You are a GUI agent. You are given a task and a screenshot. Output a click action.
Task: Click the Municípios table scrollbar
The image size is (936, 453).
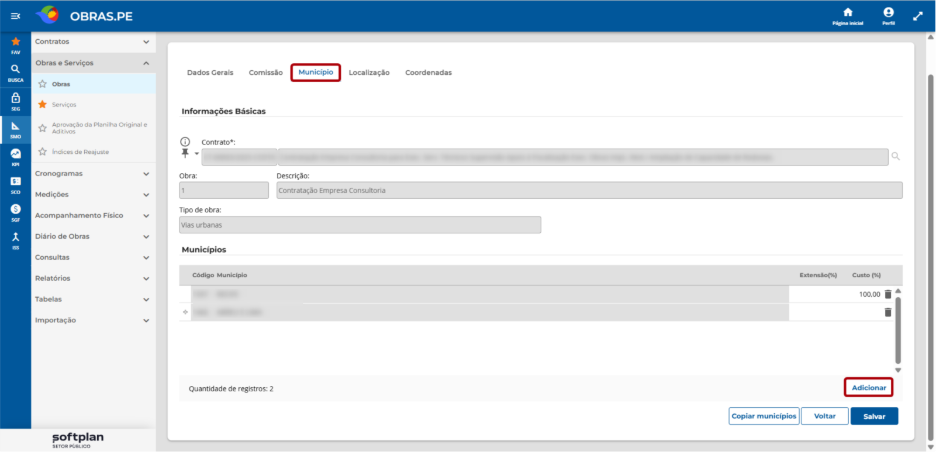click(x=898, y=330)
